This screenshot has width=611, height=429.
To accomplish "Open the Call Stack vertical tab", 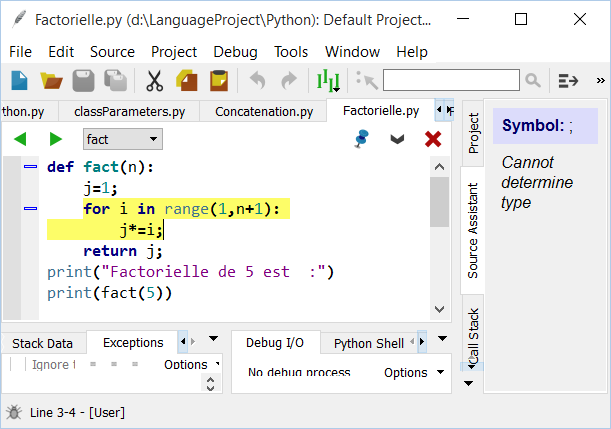I will pyautogui.click(x=473, y=335).
